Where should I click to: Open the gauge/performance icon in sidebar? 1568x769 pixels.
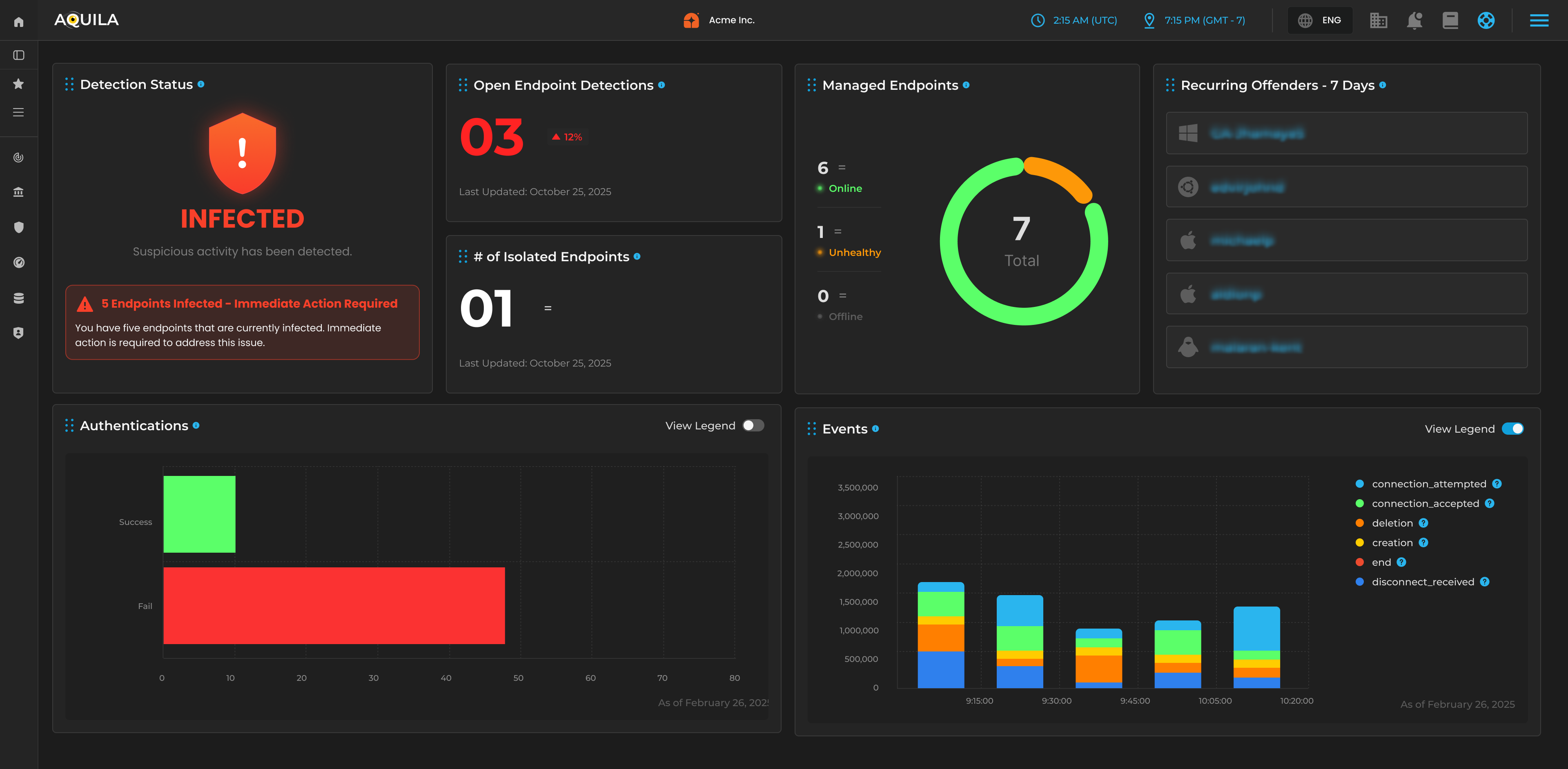(18, 262)
